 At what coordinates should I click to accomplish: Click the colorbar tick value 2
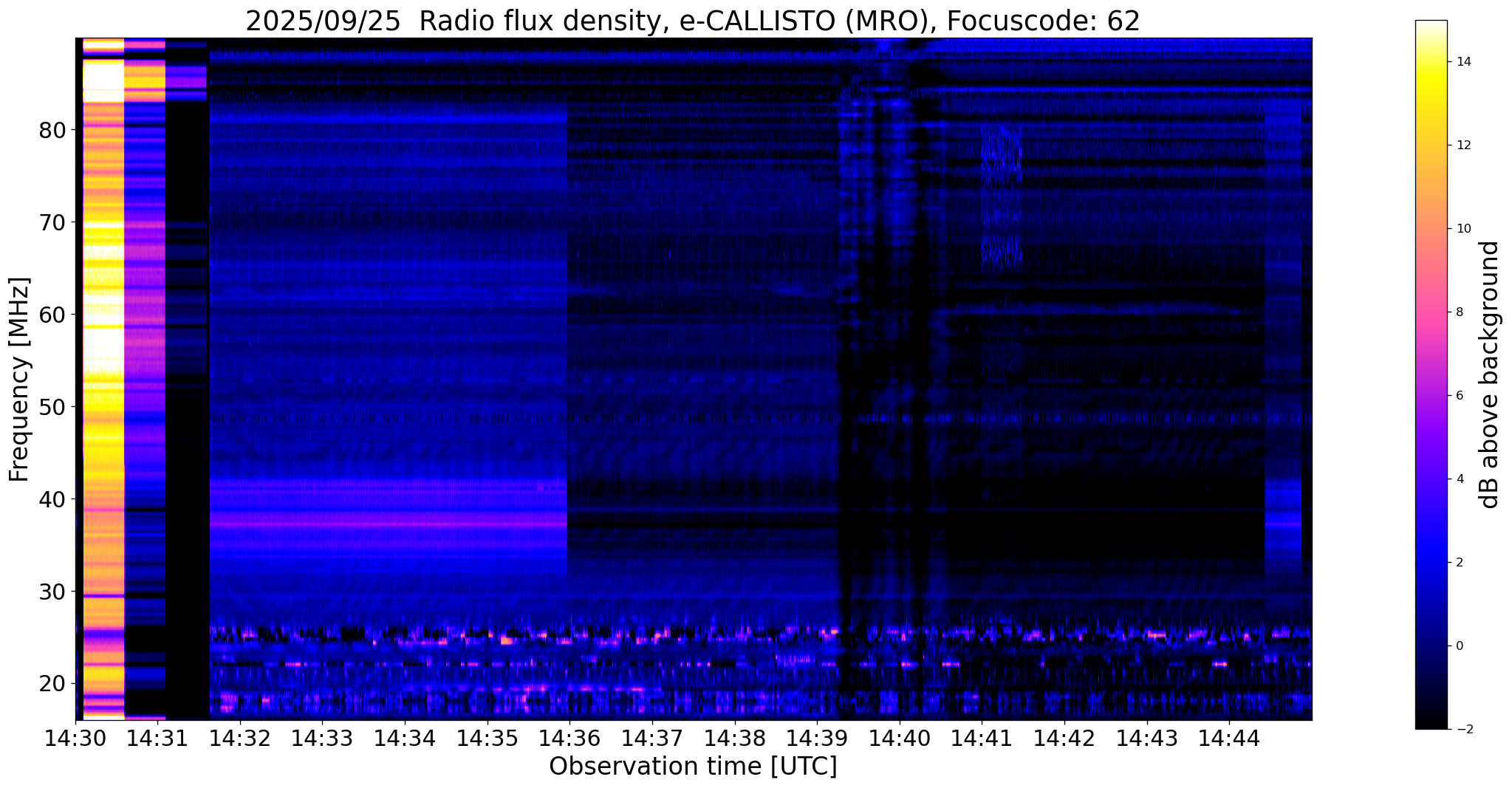[1459, 563]
